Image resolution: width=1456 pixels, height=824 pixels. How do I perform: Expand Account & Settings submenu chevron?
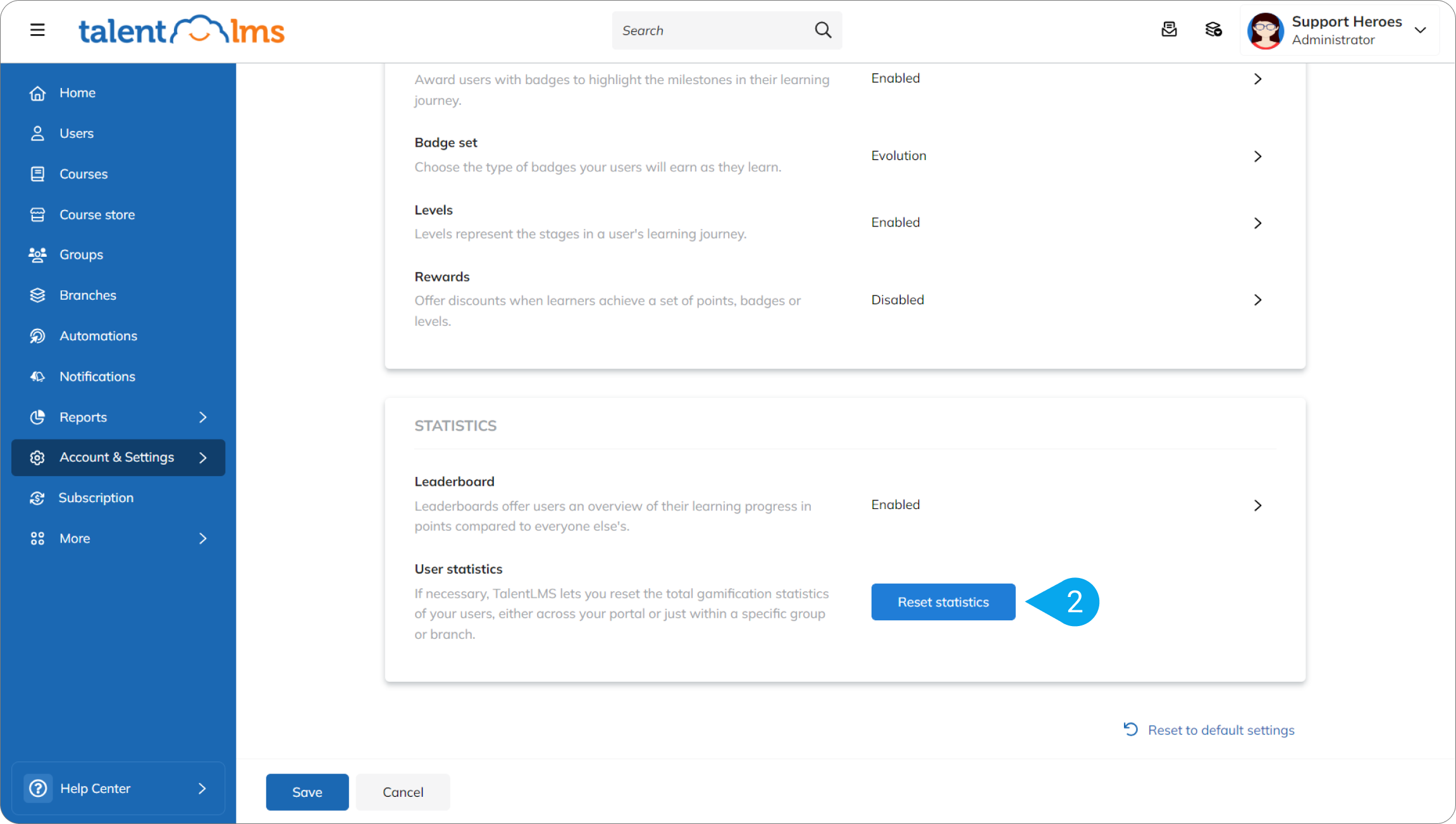tap(202, 457)
